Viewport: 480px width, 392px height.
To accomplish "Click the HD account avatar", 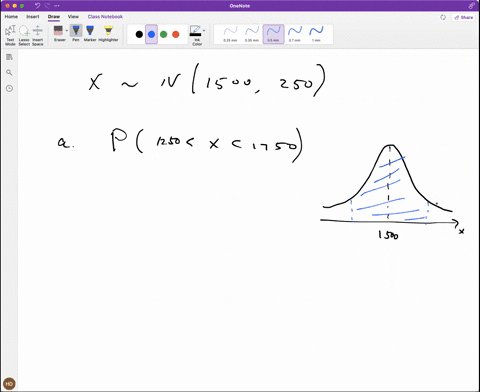I will pos(9,384).
